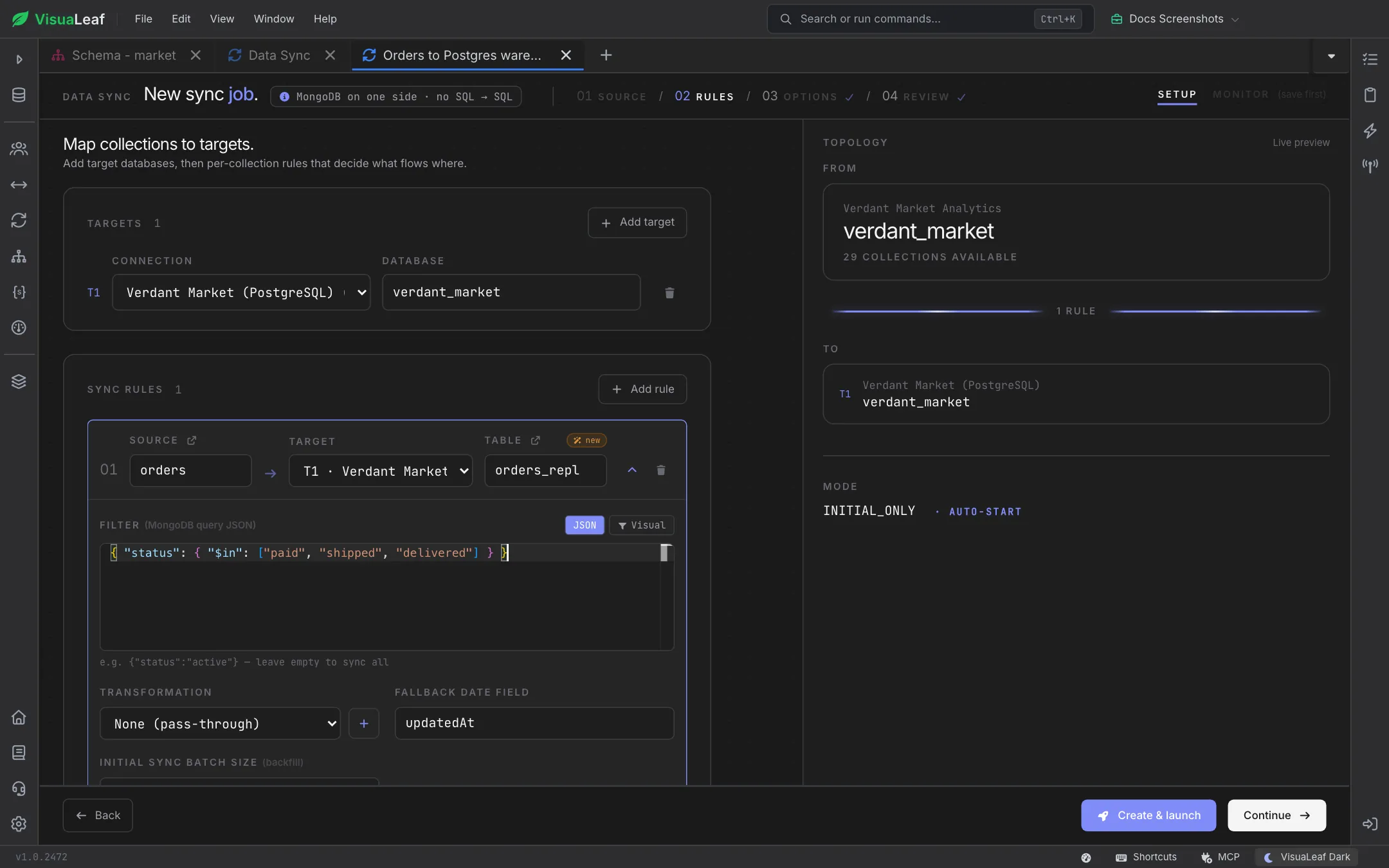The height and width of the screenshot is (868, 1389).
Task: Delete target T1 with trash icon
Action: [669, 293]
